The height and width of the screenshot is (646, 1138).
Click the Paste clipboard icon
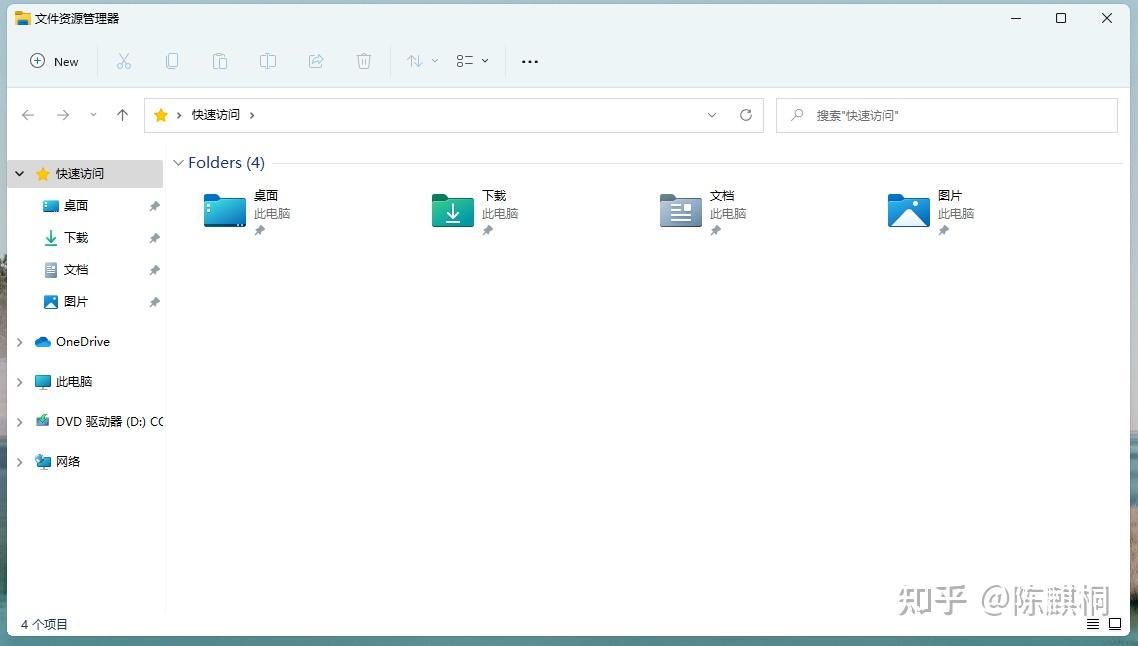coord(220,62)
